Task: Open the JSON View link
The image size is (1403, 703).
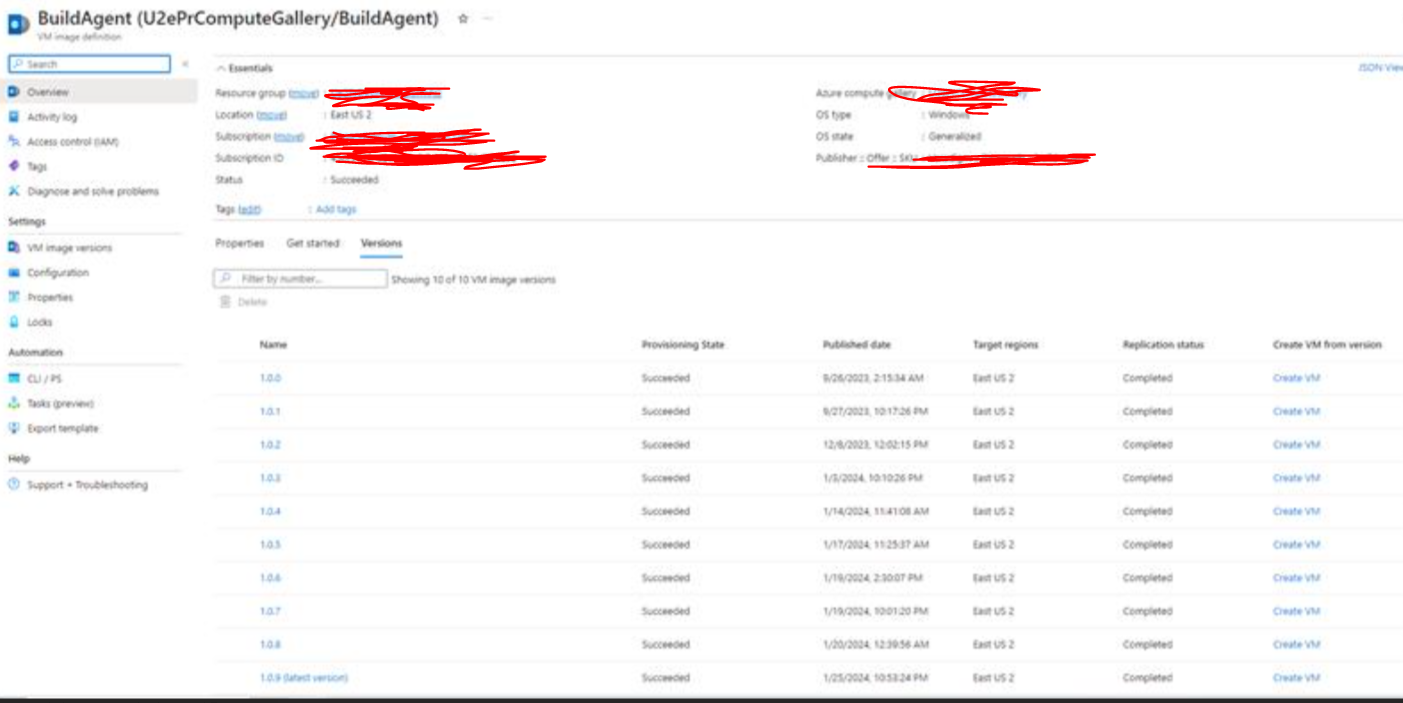Action: [1380, 68]
